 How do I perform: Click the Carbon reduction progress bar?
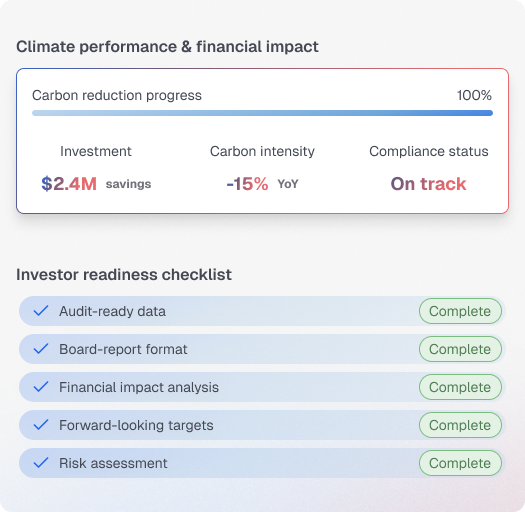coord(262,113)
